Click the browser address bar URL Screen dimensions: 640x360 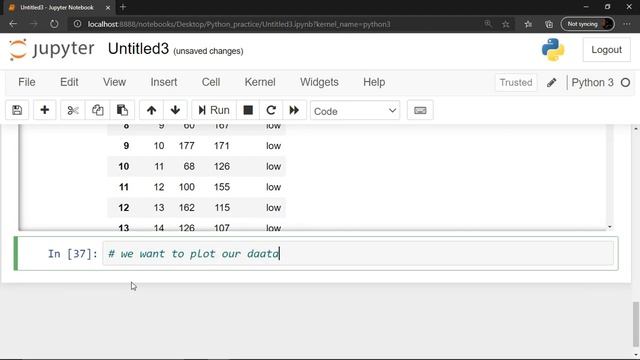(239, 24)
